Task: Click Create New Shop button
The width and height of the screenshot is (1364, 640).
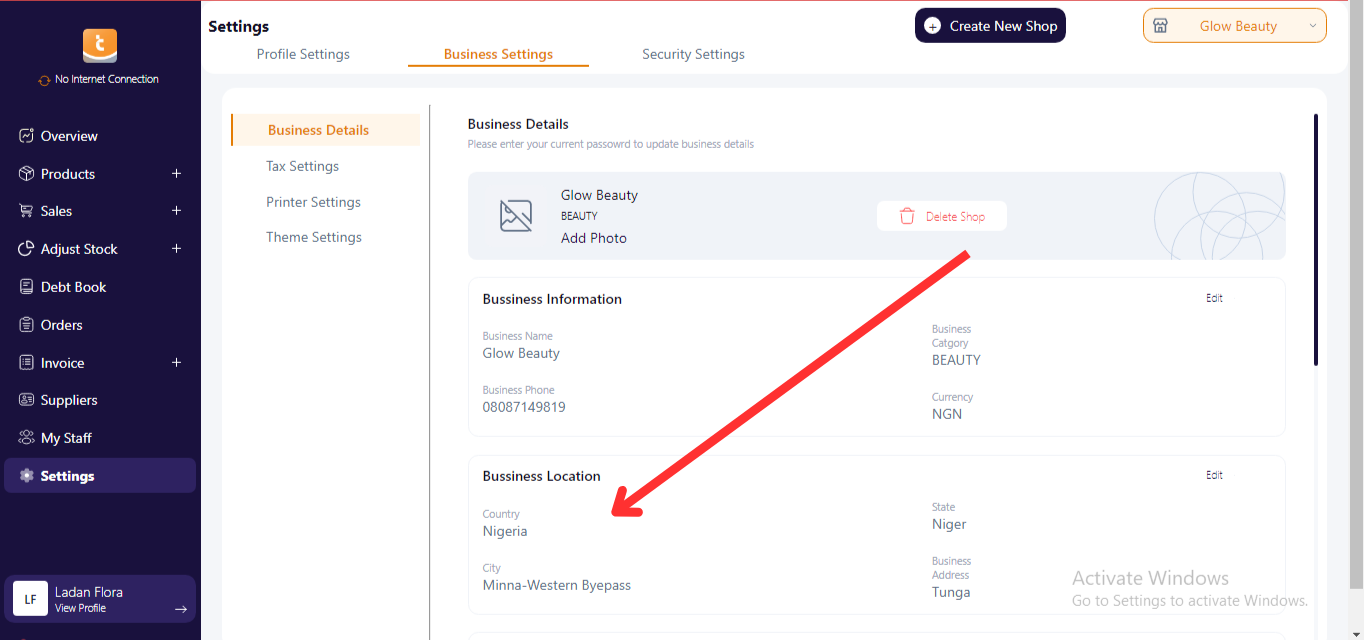Action: [x=990, y=26]
